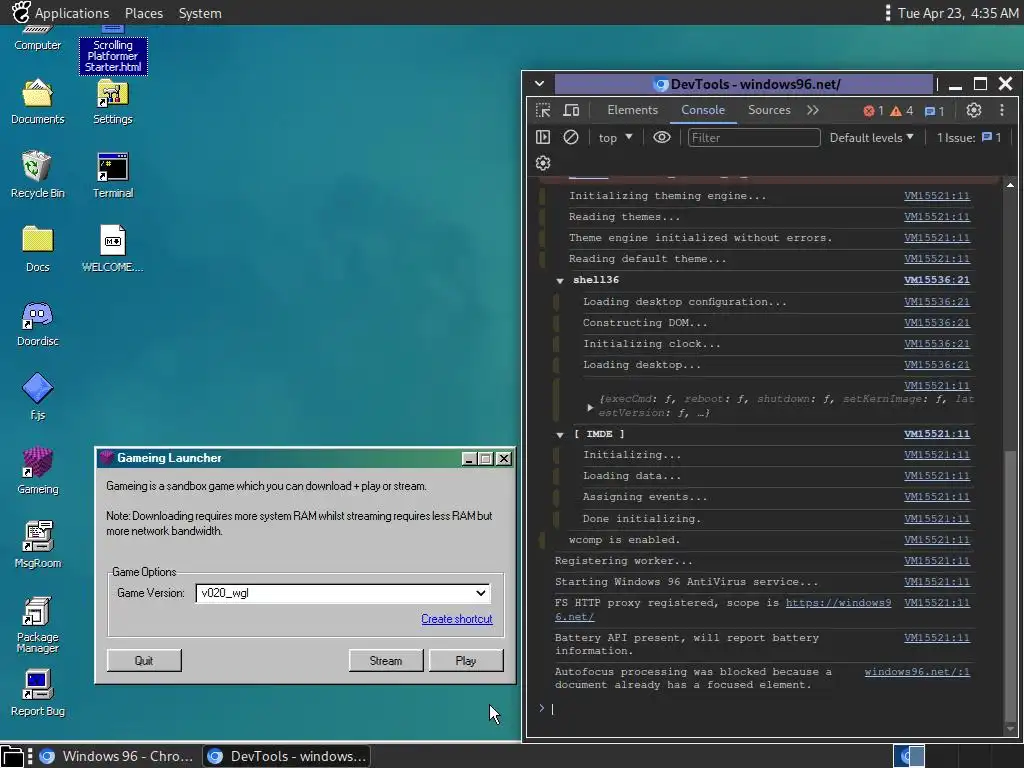
Task: Open the WELCOME markdown file icon
Action: coord(112,249)
